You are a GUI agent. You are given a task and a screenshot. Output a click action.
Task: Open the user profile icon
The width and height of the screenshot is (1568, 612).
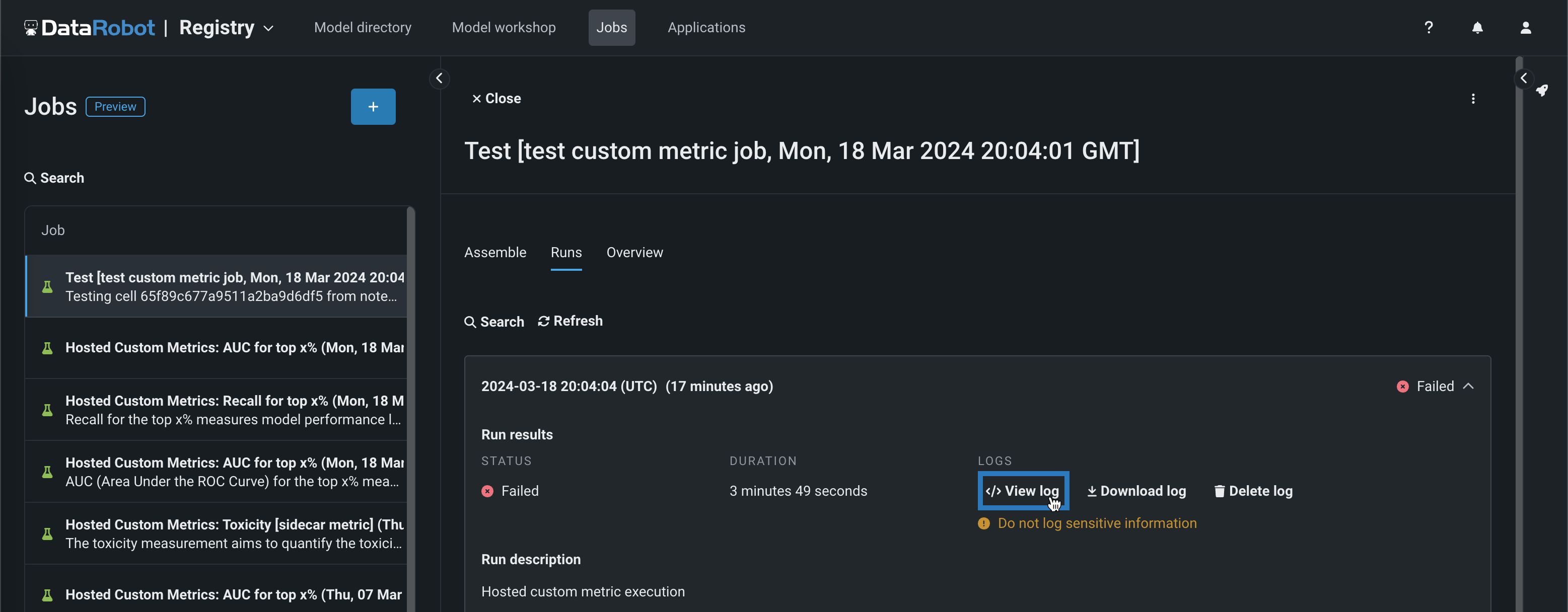(1525, 27)
